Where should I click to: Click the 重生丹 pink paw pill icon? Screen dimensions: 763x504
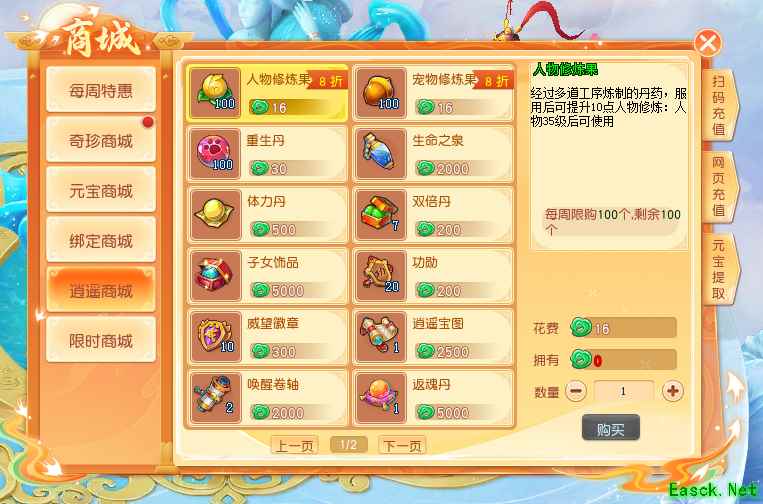[x=215, y=154]
